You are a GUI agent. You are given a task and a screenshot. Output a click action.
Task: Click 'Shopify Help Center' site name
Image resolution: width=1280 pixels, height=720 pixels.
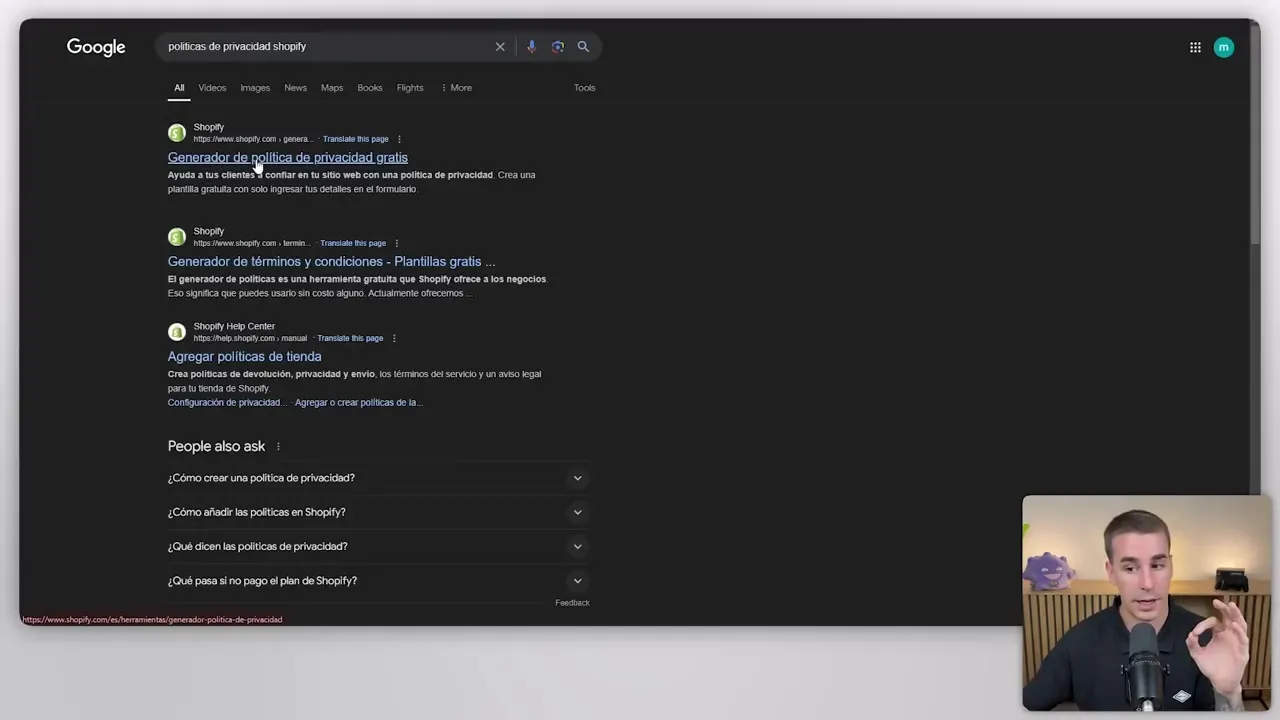(x=234, y=326)
